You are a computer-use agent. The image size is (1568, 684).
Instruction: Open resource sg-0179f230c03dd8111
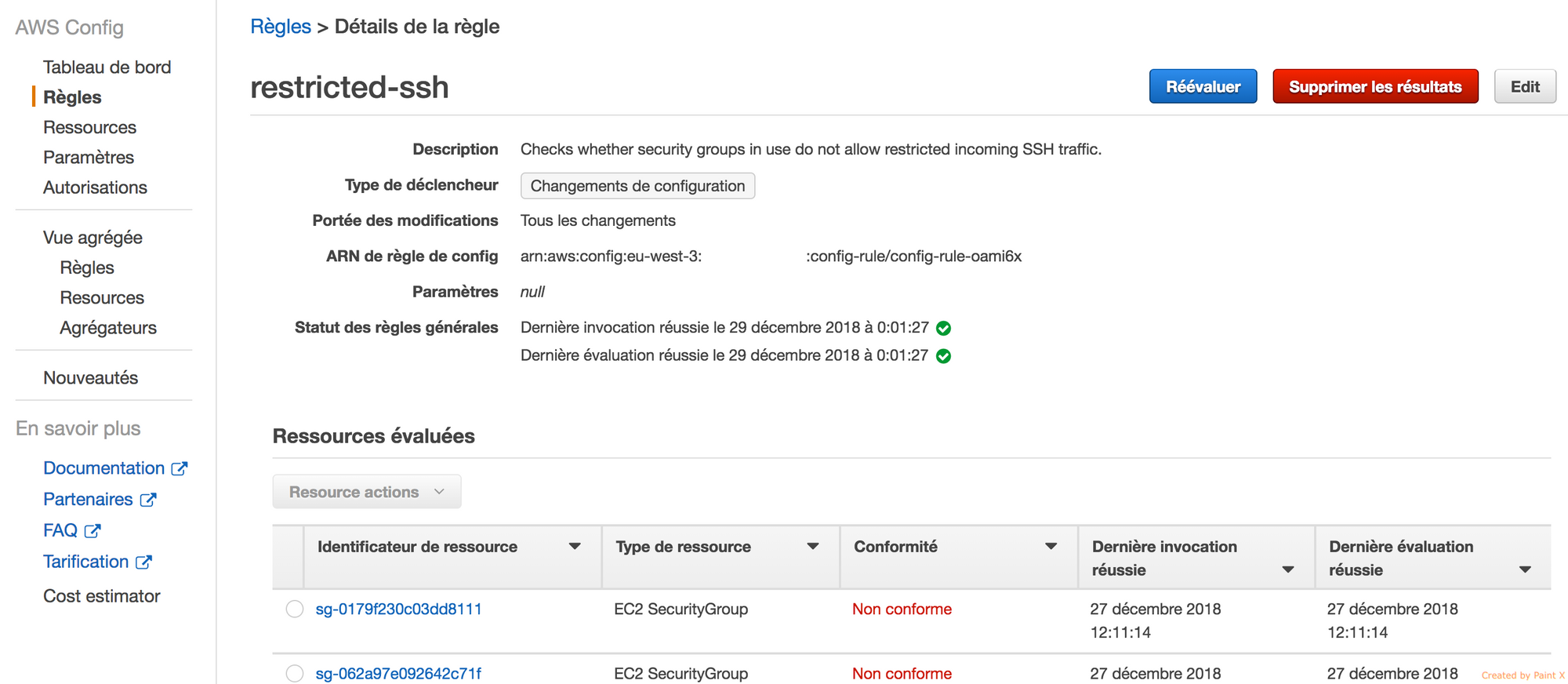click(x=398, y=609)
